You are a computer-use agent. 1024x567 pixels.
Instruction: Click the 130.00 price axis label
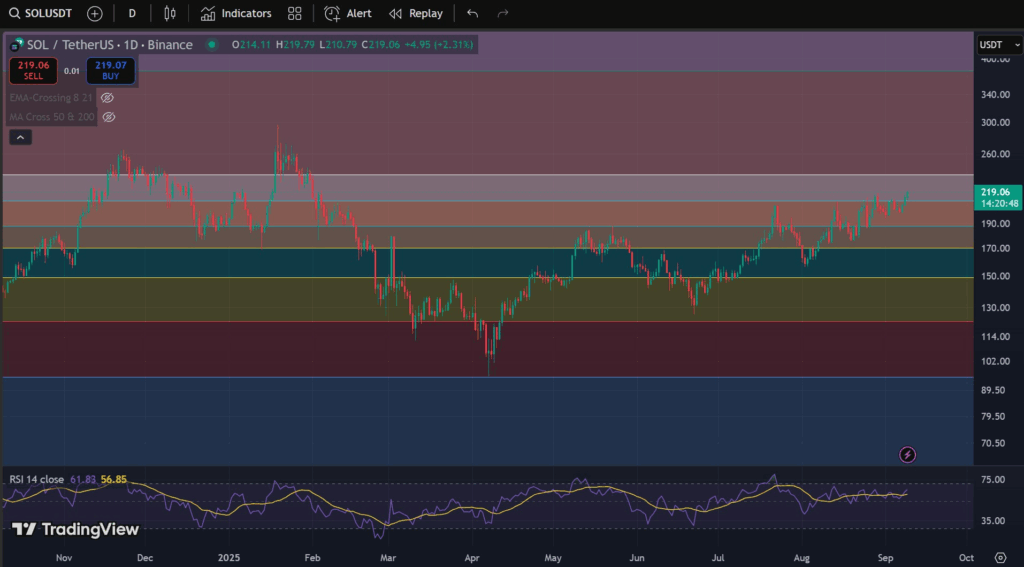point(995,308)
